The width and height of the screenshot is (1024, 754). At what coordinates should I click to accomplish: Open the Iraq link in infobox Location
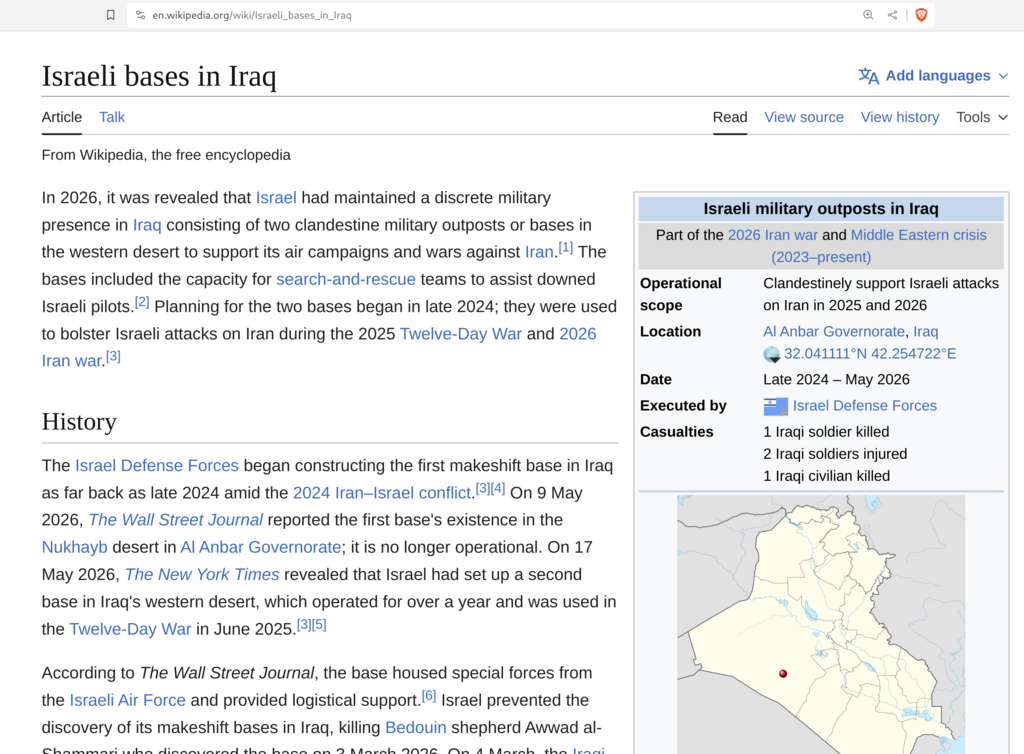pos(925,332)
